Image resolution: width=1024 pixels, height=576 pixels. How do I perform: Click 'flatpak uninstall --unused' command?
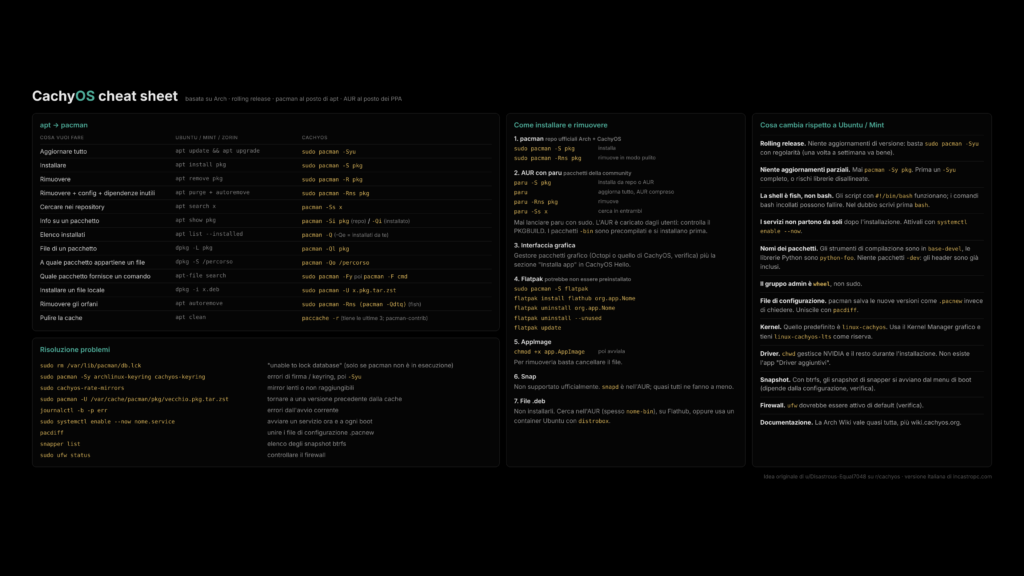[x=558, y=318]
